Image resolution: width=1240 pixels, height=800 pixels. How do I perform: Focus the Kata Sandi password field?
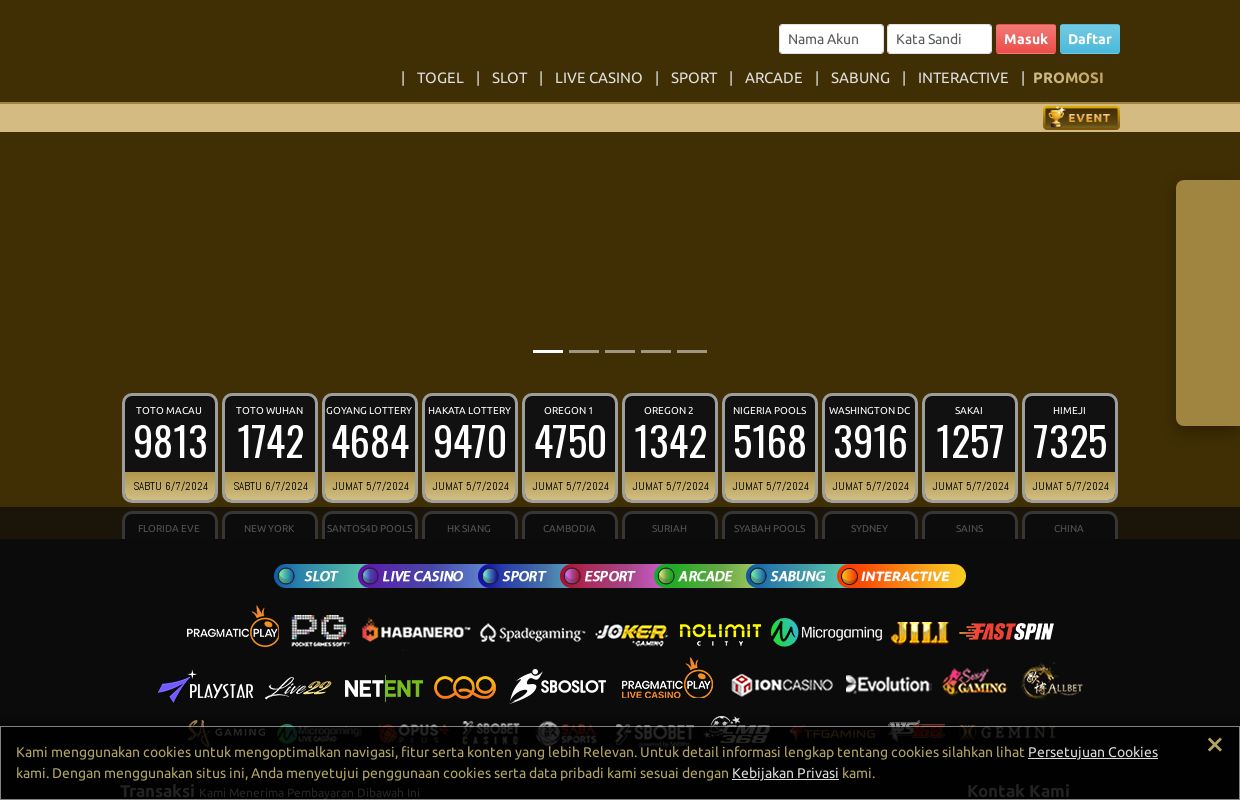[939, 39]
